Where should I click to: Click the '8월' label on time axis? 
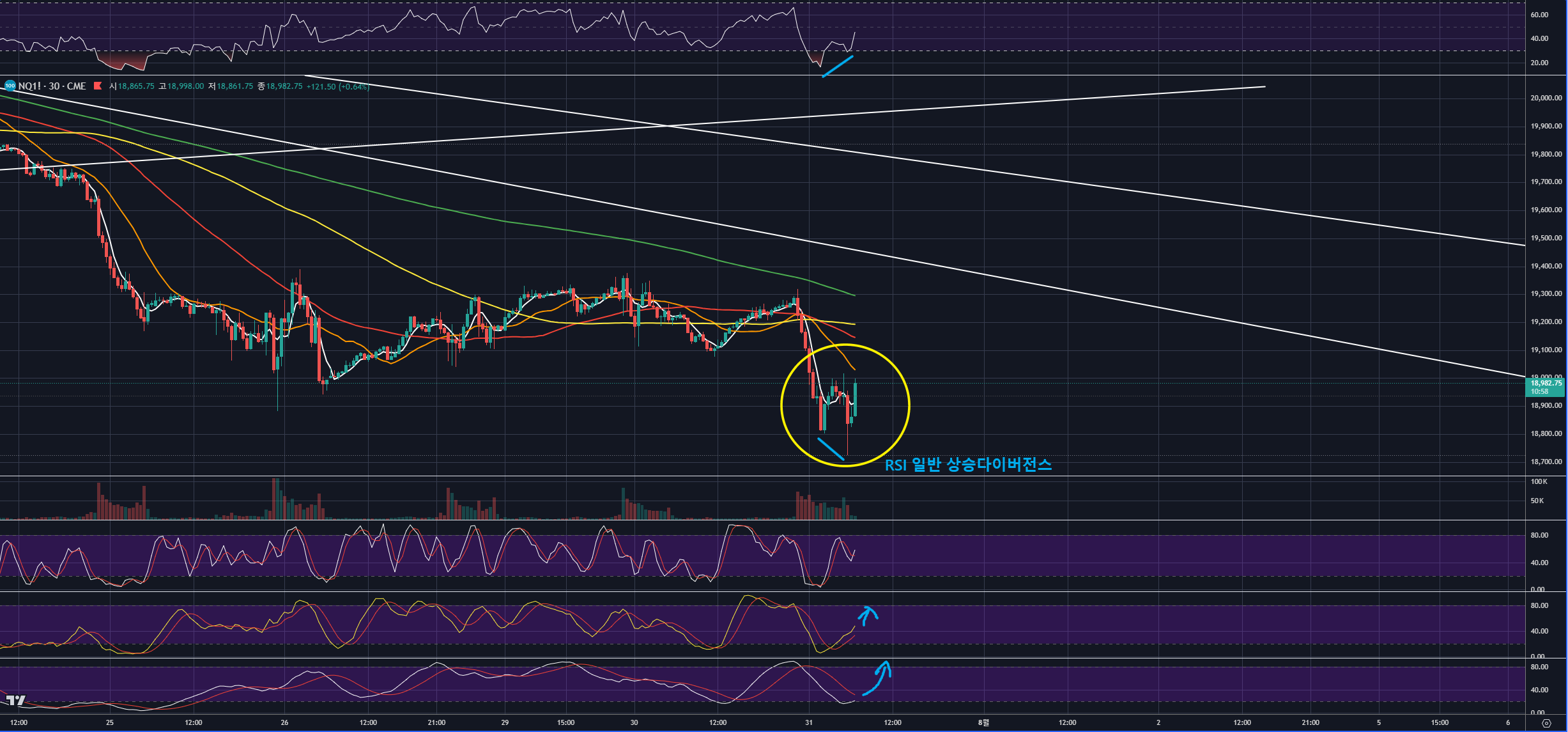tap(983, 722)
